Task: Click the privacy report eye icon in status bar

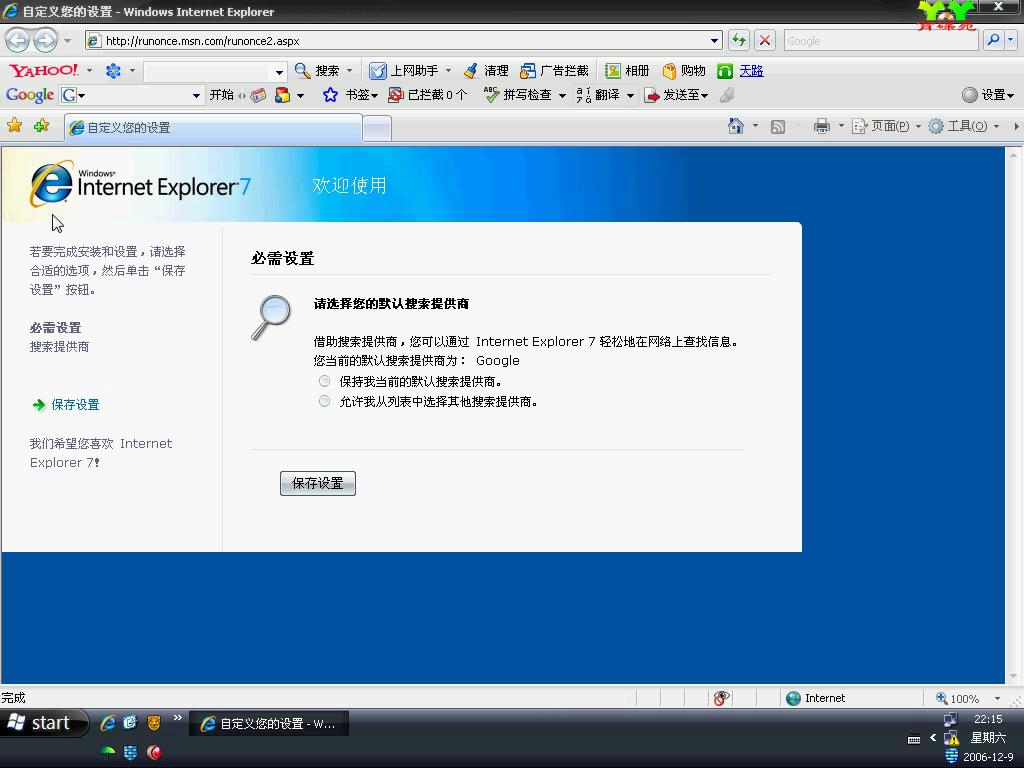Action: [722, 698]
